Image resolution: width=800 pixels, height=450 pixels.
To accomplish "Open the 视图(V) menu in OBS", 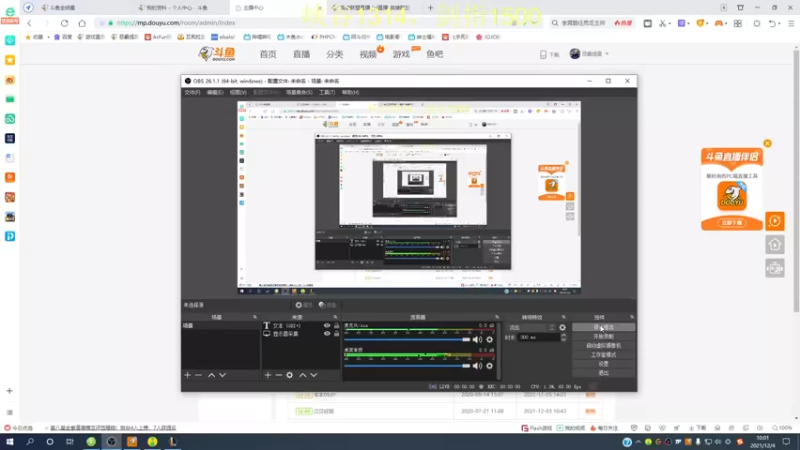I will 238,92.
